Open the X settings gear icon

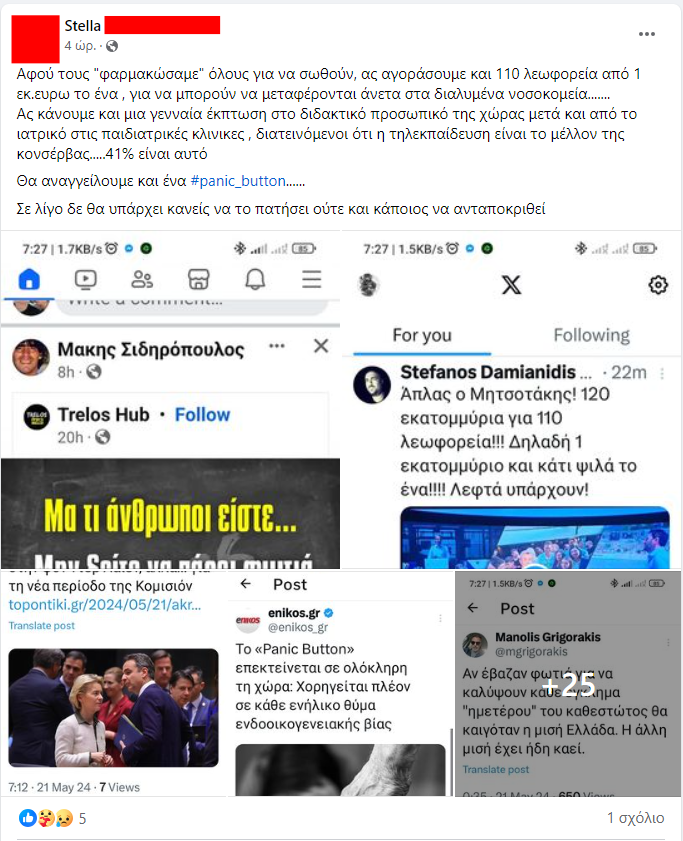(x=658, y=285)
